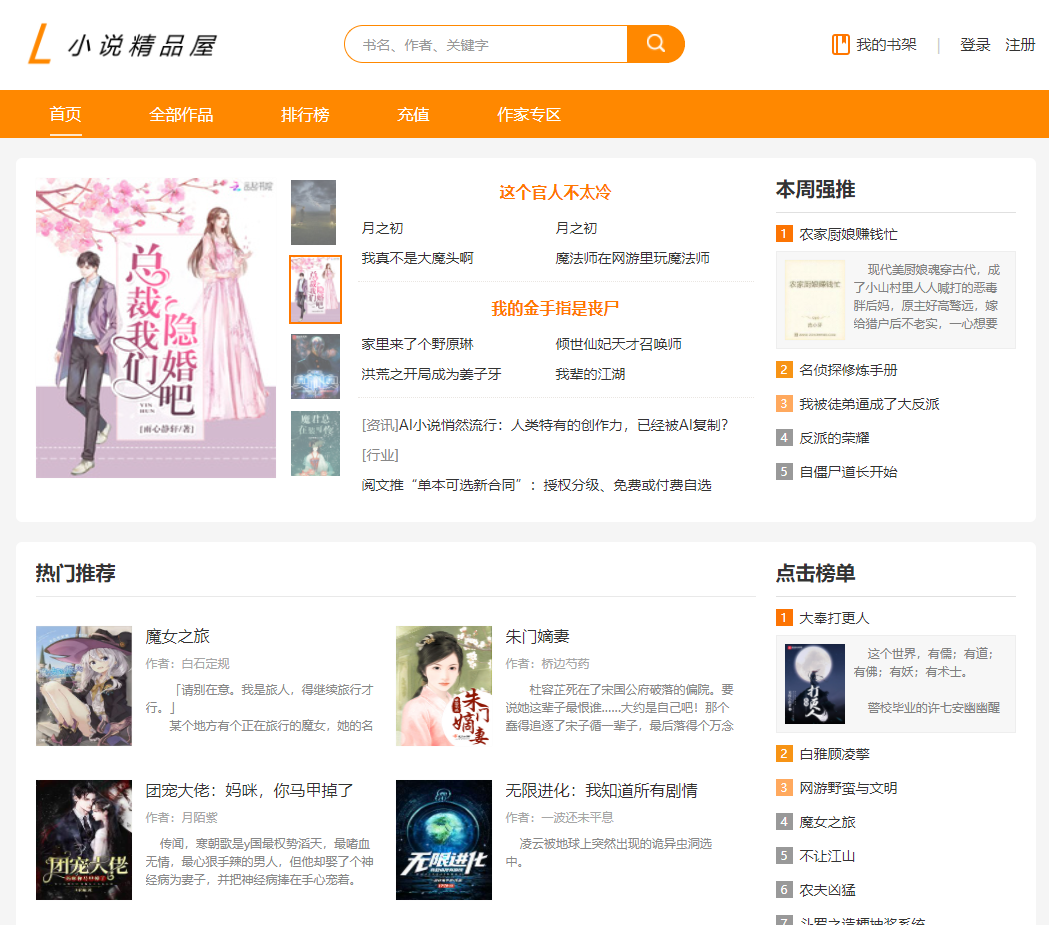This screenshot has height=925, width=1049.
Task: Open the 这个官人不太冷 featured title
Action: [555, 193]
